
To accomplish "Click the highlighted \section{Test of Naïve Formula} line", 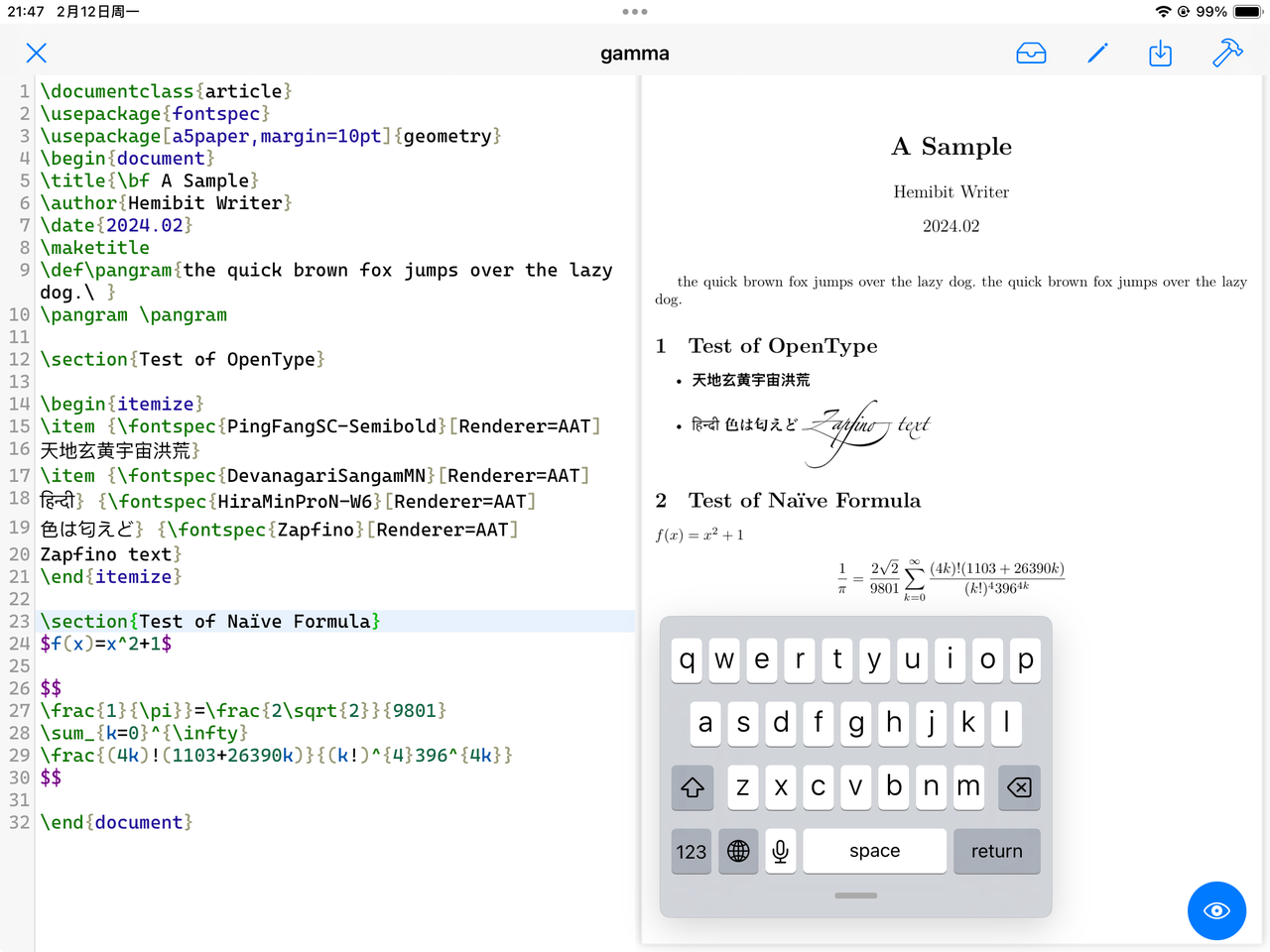I will click(x=210, y=621).
